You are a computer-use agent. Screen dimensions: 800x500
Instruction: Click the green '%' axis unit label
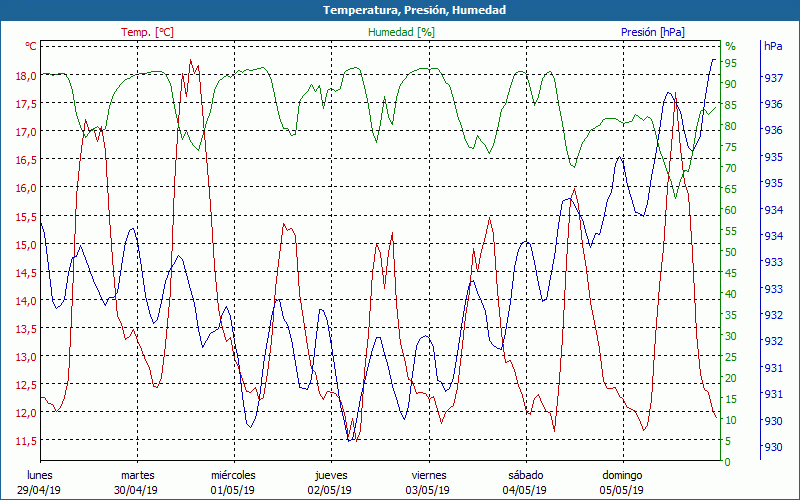pos(731,46)
